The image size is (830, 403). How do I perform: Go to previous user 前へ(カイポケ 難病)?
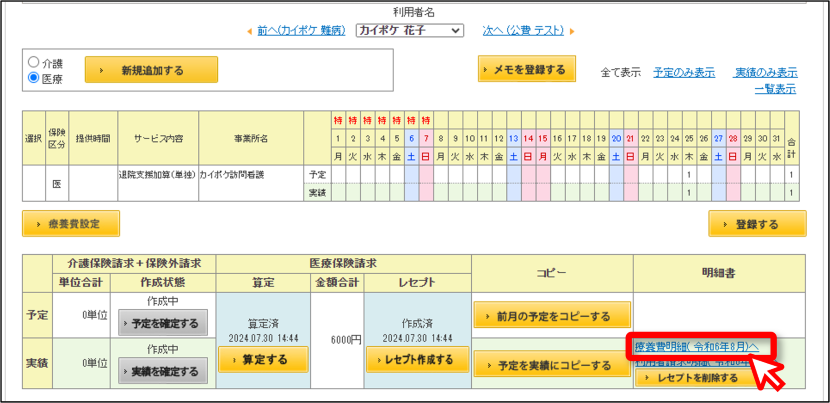(302, 31)
